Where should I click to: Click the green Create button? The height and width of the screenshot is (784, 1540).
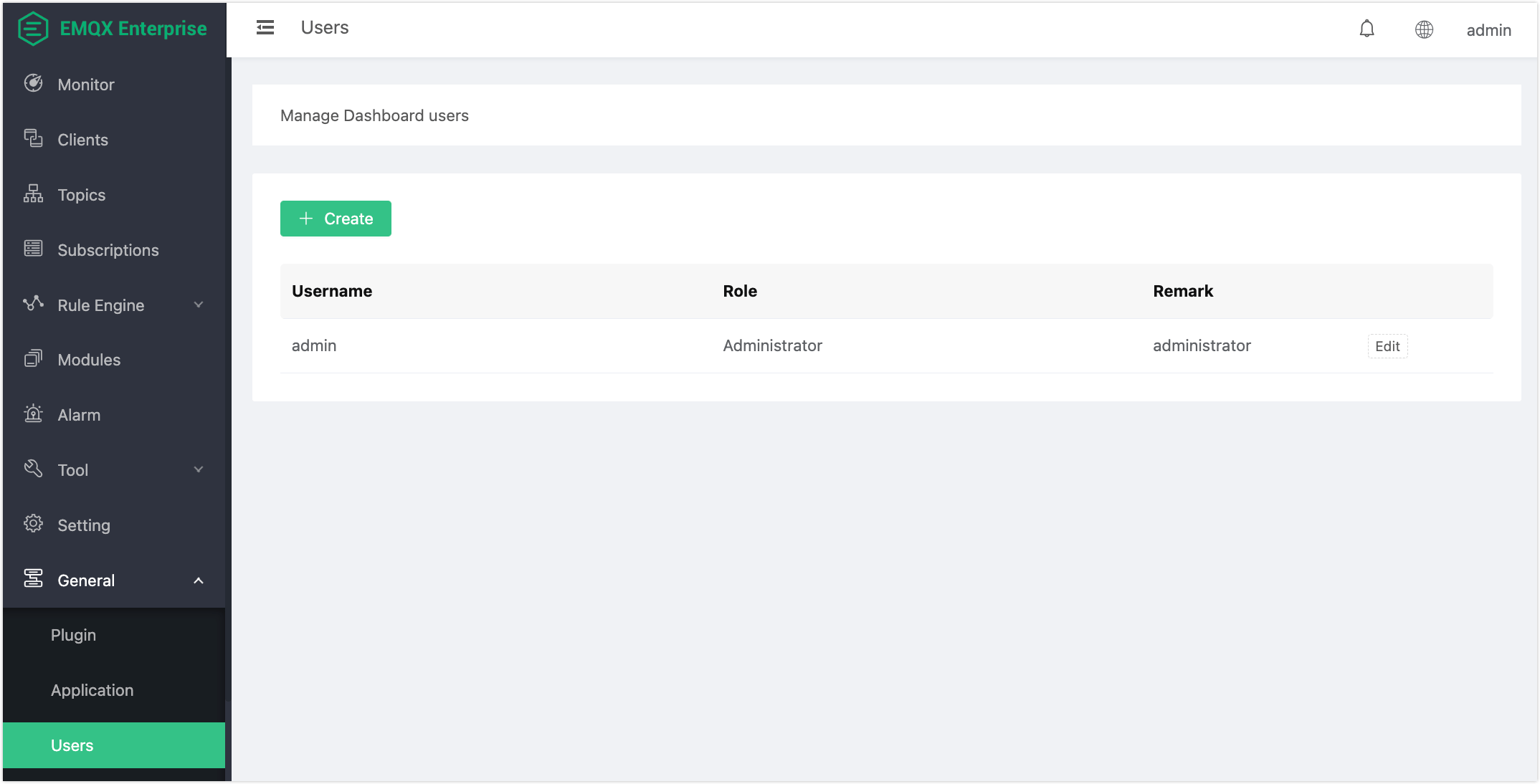tap(336, 219)
